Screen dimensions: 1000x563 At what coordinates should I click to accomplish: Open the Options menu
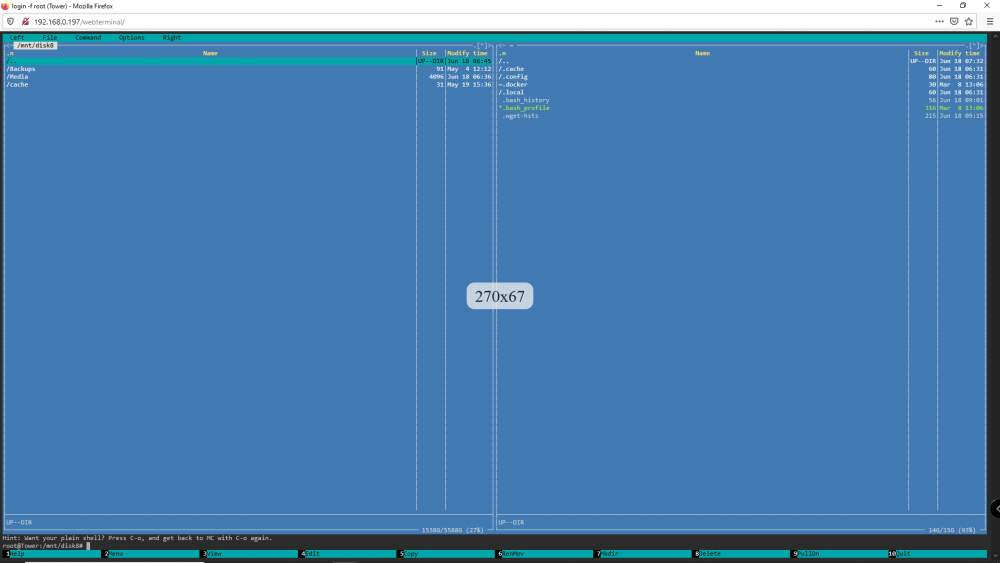click(131, 38)
